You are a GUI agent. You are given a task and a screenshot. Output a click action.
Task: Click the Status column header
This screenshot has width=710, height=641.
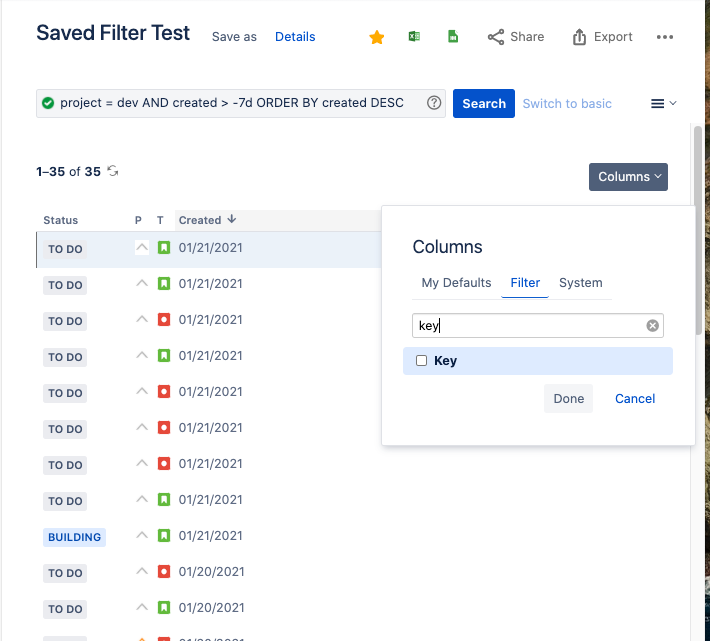[61, 220]
